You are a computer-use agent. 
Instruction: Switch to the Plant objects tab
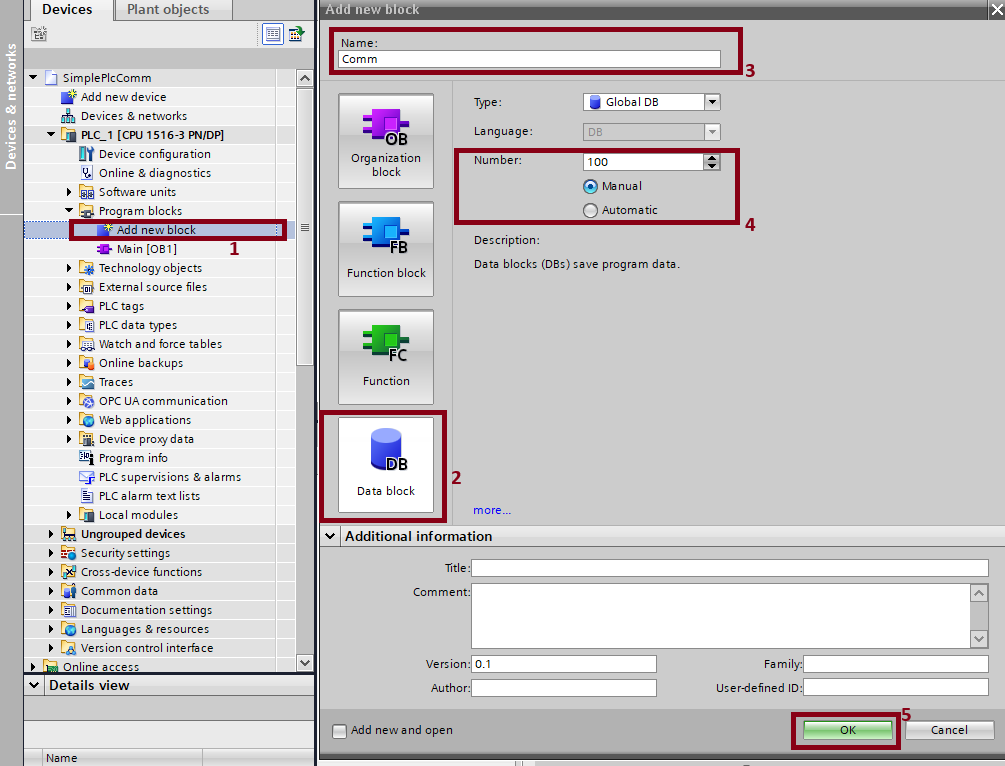(167, 10)
